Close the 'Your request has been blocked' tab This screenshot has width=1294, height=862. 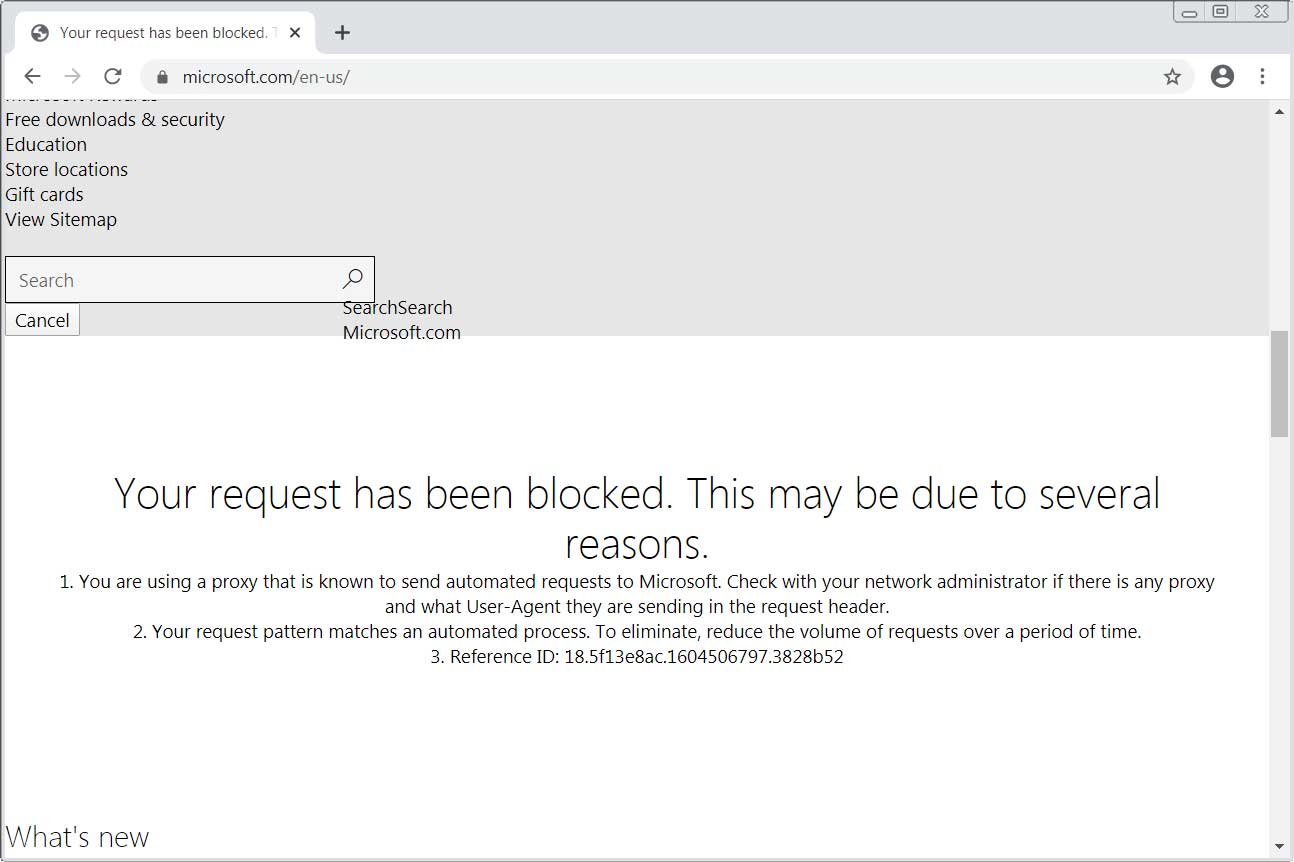[x=295, y=32]
